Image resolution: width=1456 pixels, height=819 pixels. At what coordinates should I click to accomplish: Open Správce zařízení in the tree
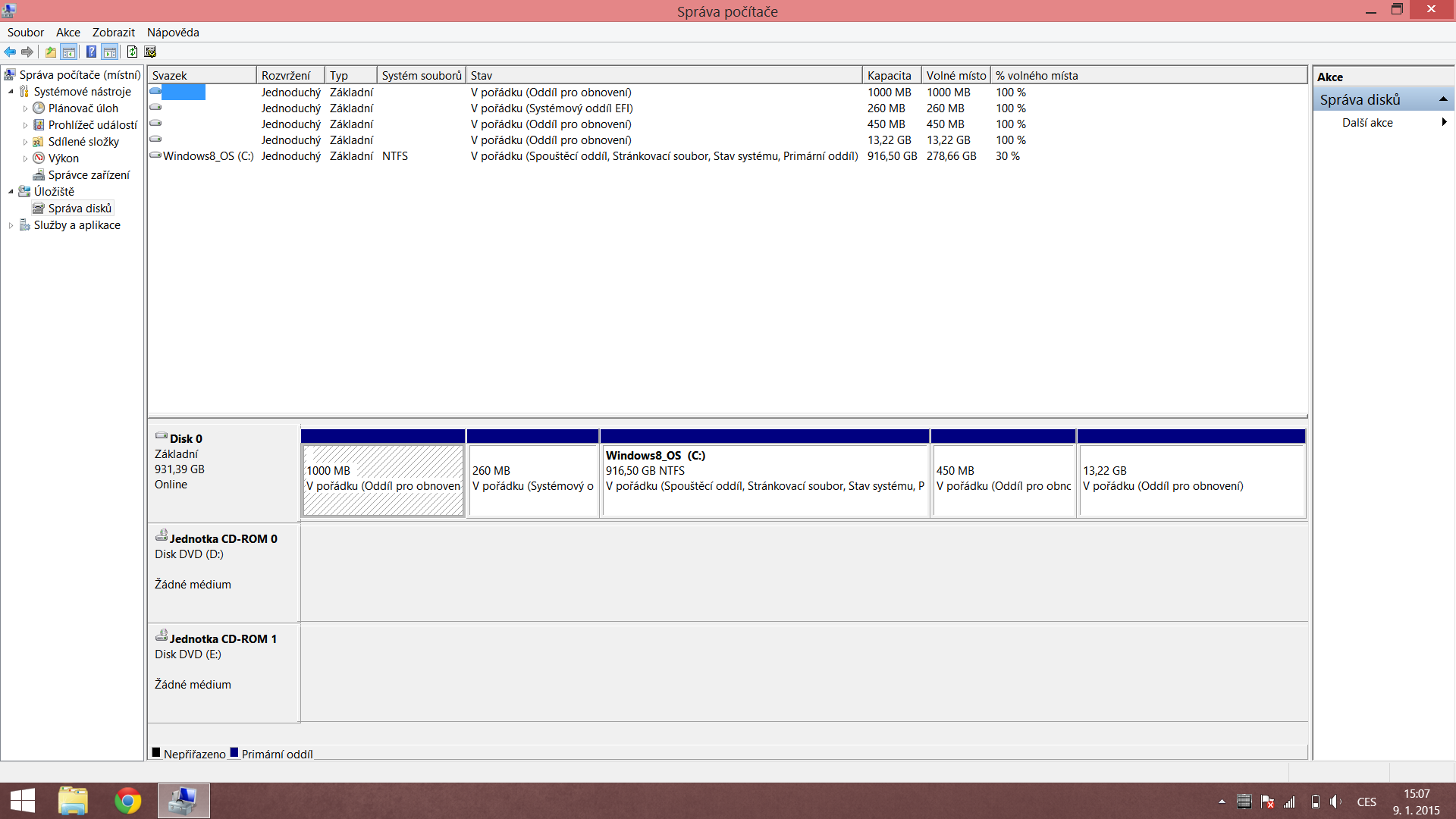click(x=89, y=175)
